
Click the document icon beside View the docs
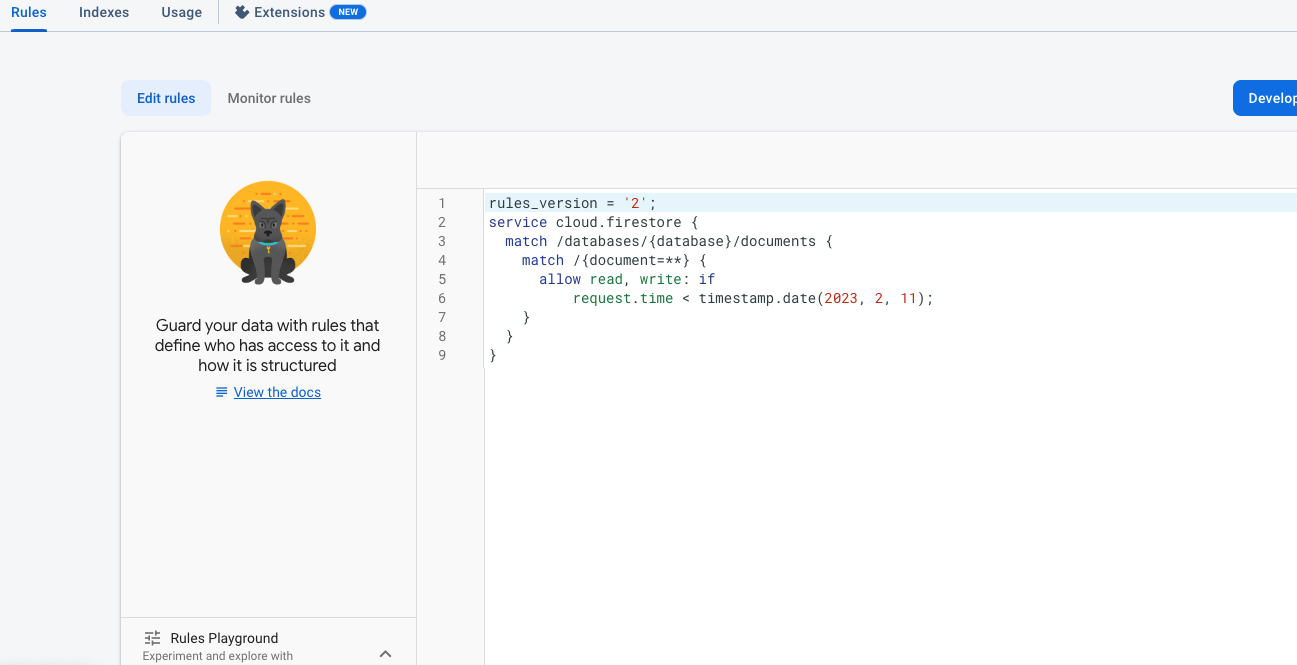tap(222, 393)
